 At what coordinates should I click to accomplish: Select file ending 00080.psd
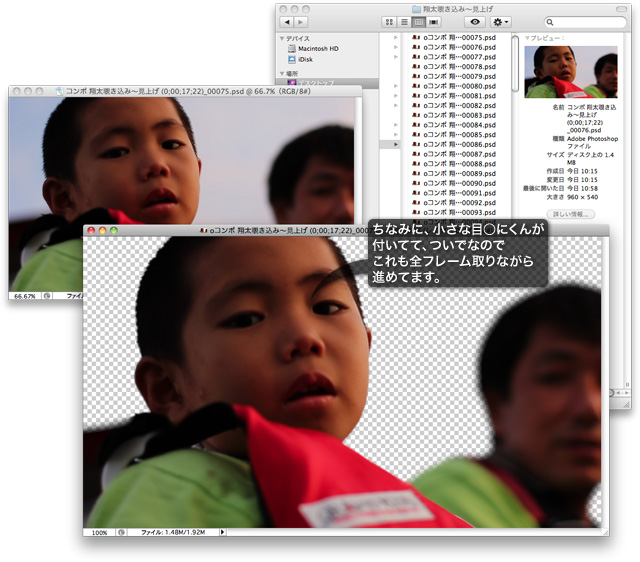(454, 86)
